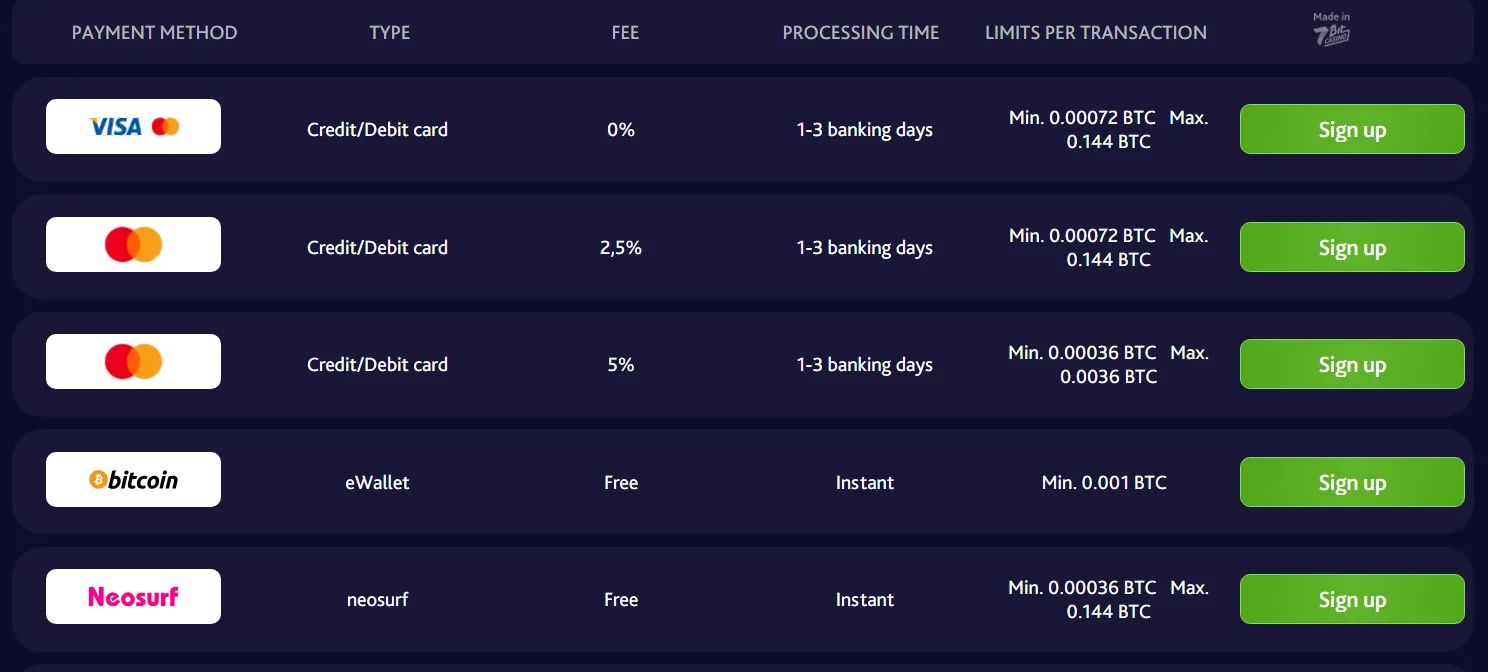Click Sign up in the Bitcoin row
The image size is (1488, 672).
click(x=1352, y=482)
